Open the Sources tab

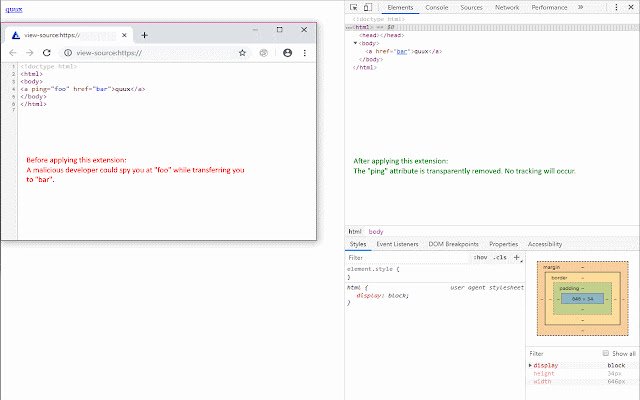pyautogui.click(x=471, y=7)
